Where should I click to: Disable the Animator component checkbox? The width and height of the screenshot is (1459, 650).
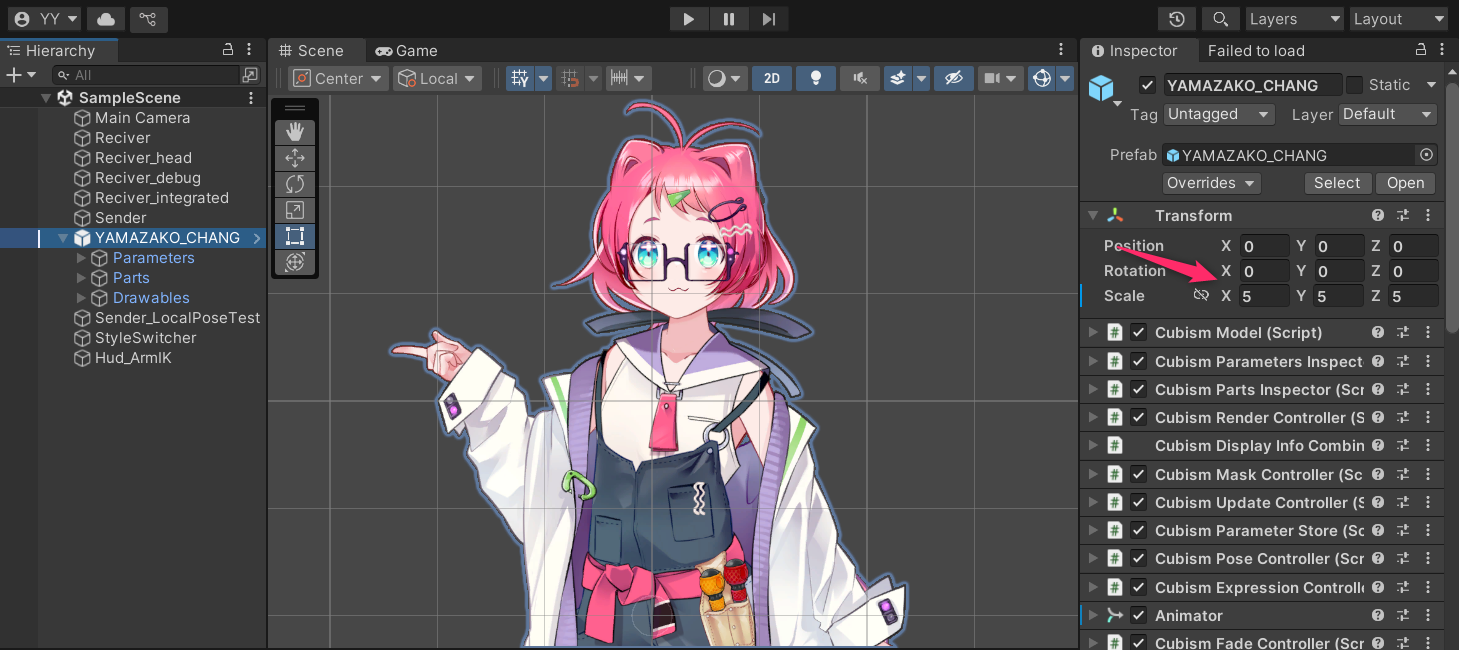(x=1138, y=616)
